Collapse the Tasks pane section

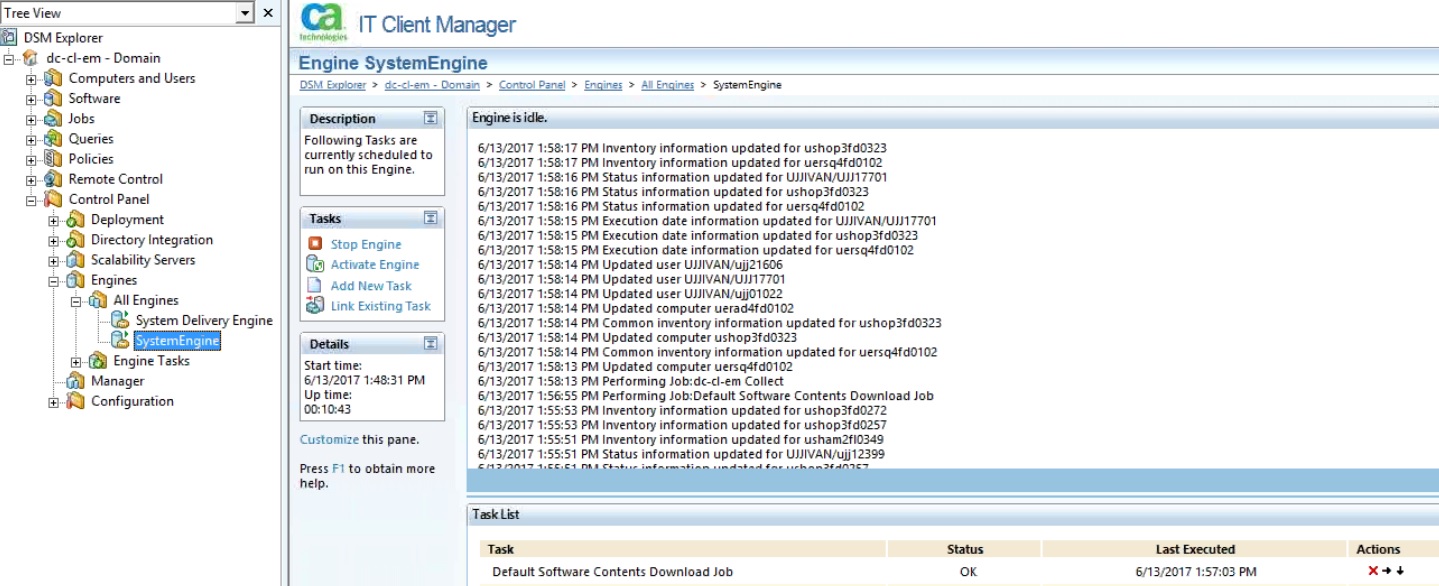pos(430,218)
